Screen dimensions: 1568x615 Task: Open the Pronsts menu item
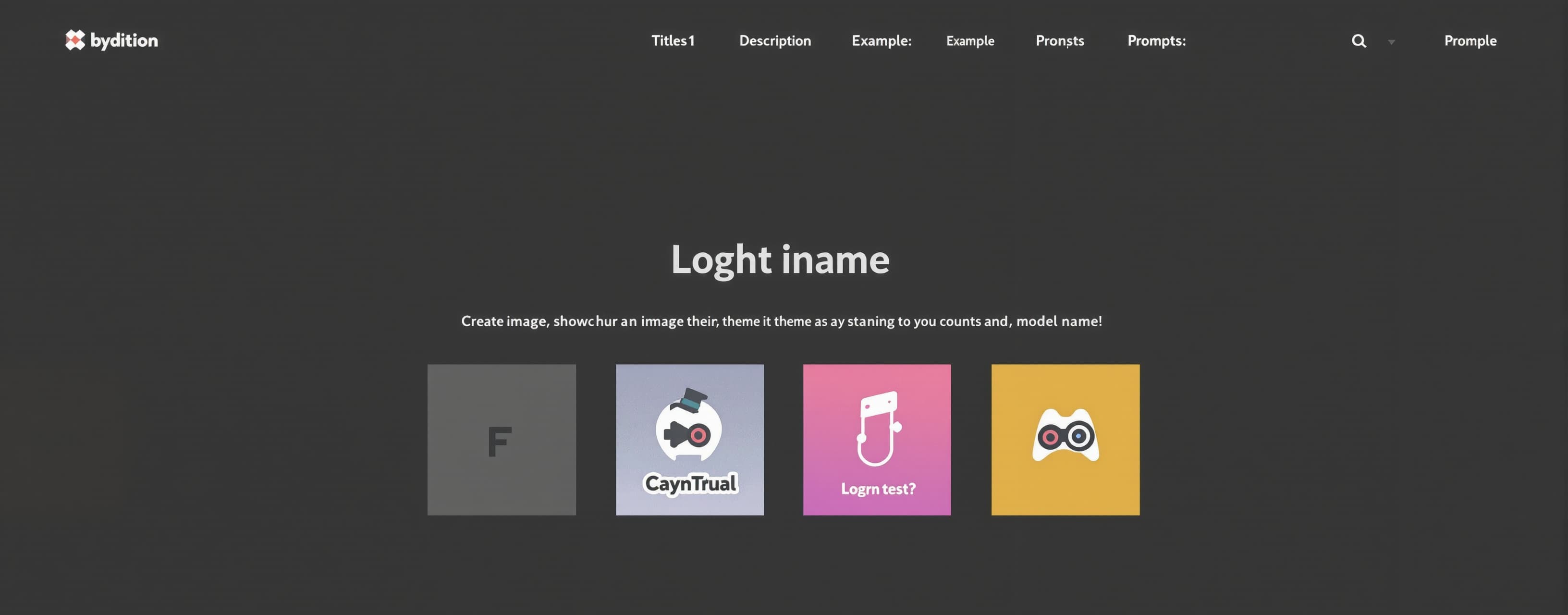[x=1060, y=41]
